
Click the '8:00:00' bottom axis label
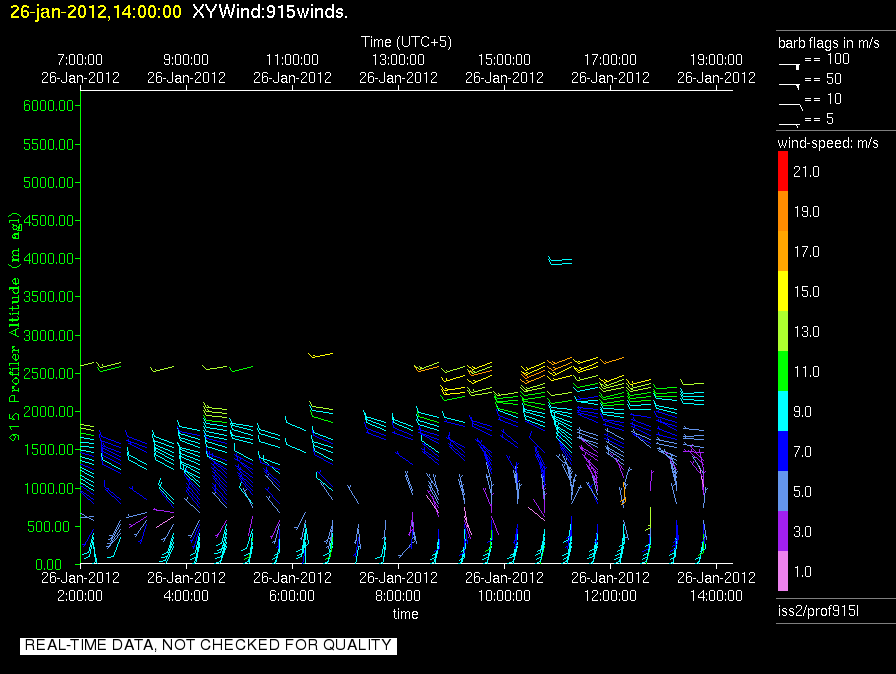coord(398,596)
